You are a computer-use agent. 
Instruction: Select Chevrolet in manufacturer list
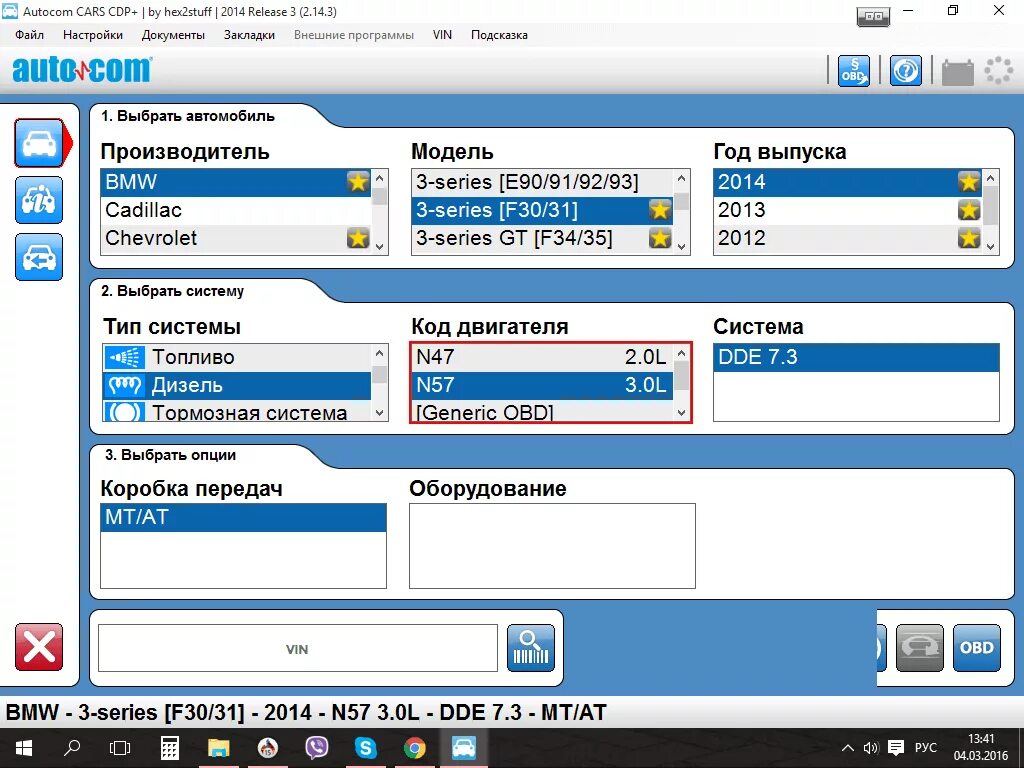[236, 238]
